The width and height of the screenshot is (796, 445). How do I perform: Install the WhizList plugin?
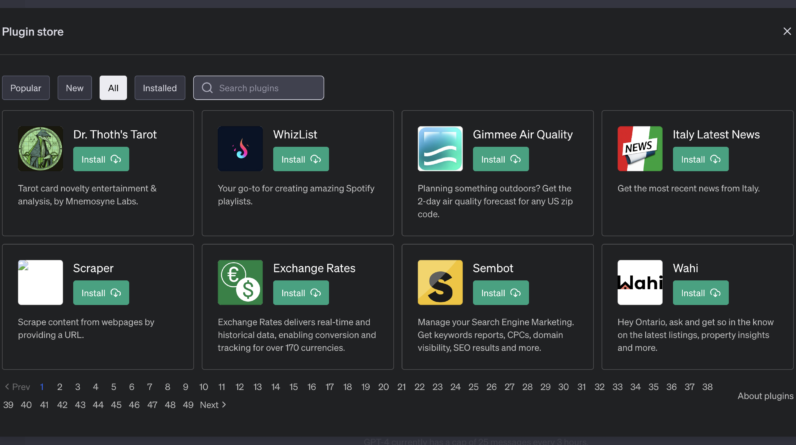[x=301, y=159]
